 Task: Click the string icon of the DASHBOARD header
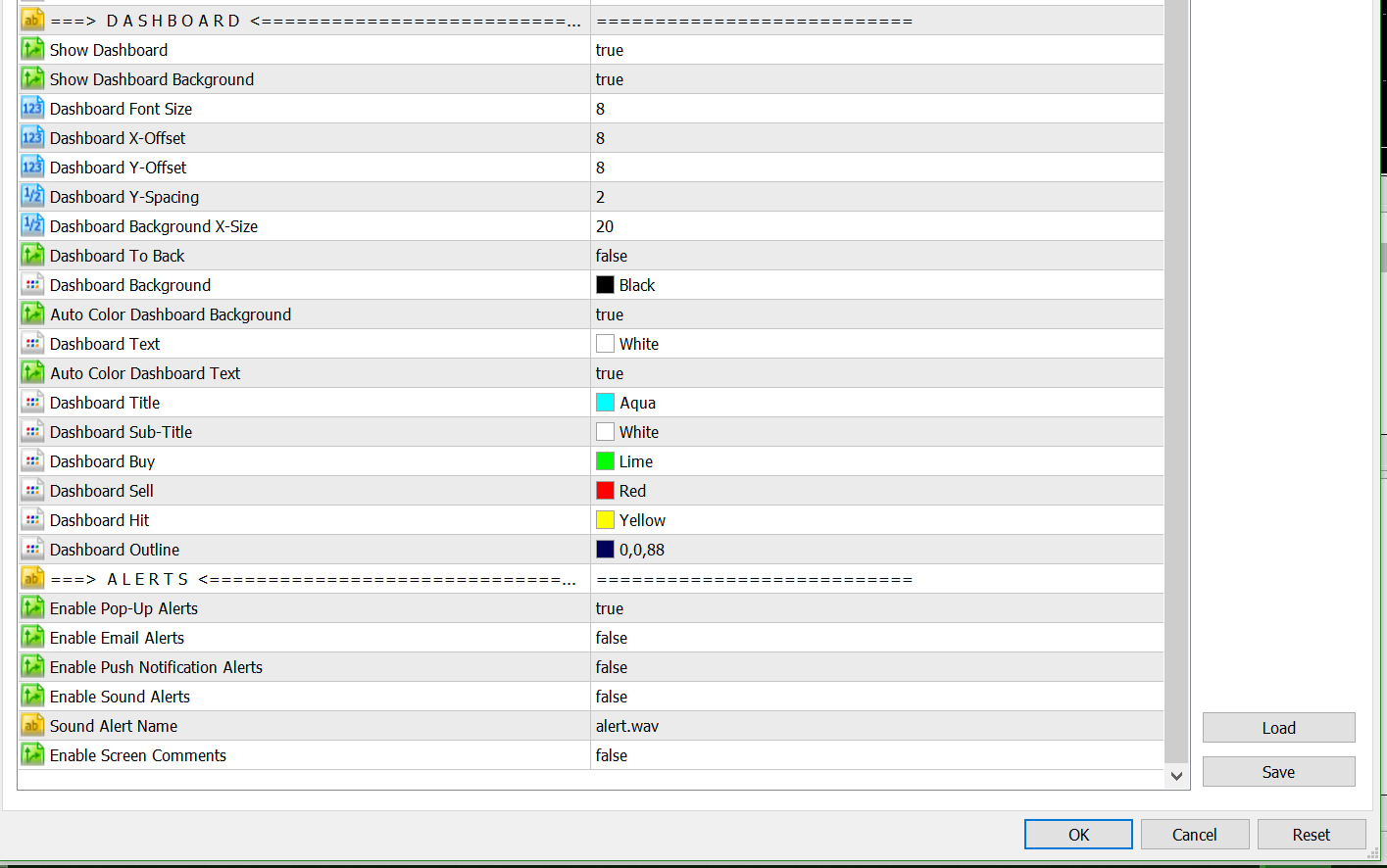tap(32, 20)
